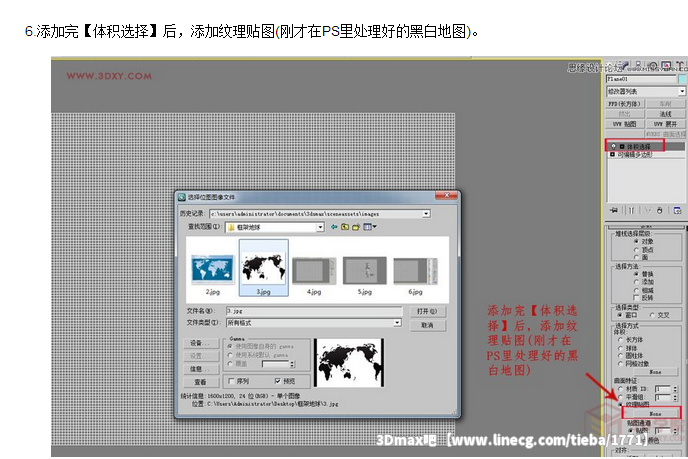This screenshot has width=688, height=459.
Task: Open the Hierarchy command panel tab icon
Action: (638, 66)
